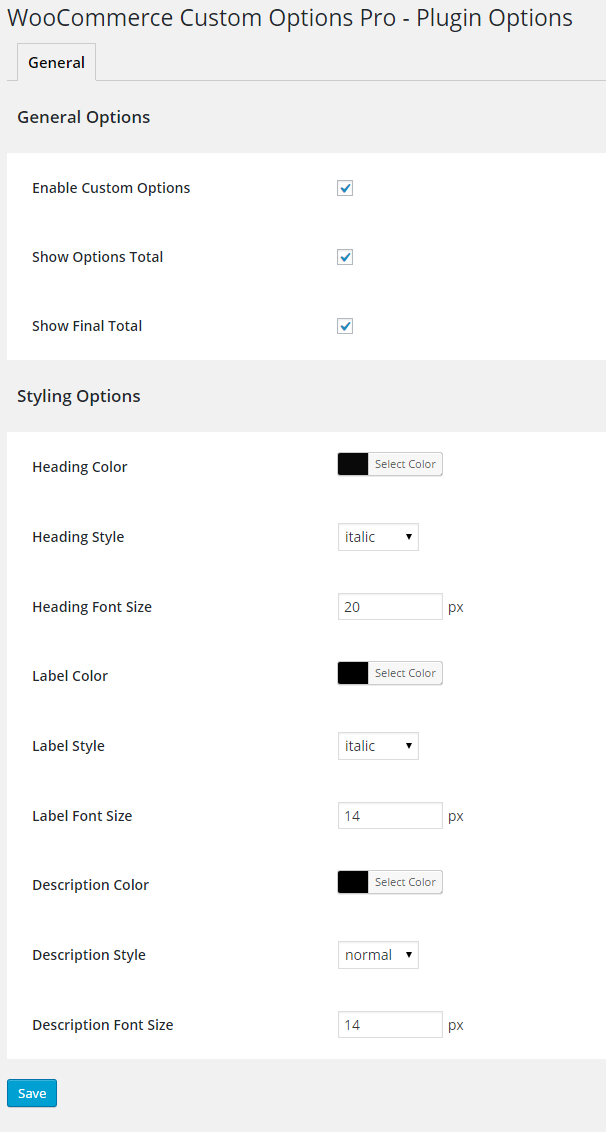The image size is (606, 1132).
Task: Expand the Description Style dropdown
Action: (x=378, y=955)
